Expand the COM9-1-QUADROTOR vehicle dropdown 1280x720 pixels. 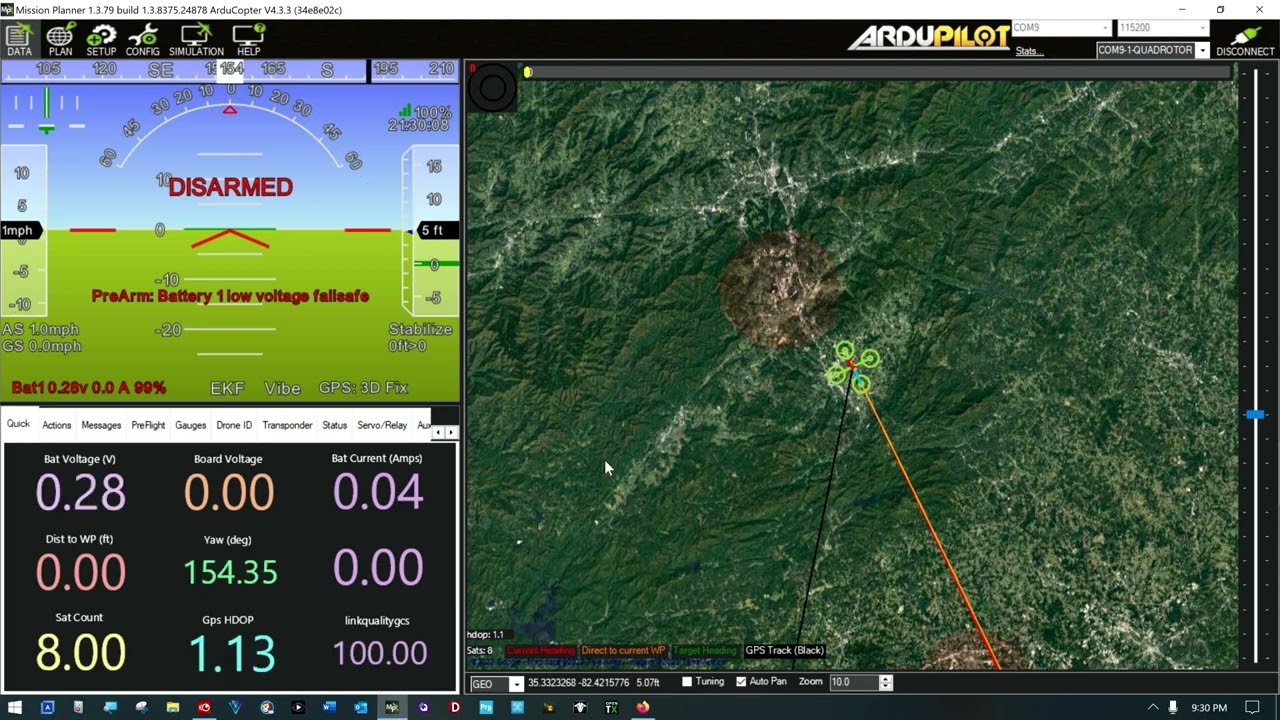(x=1202, y=50)
